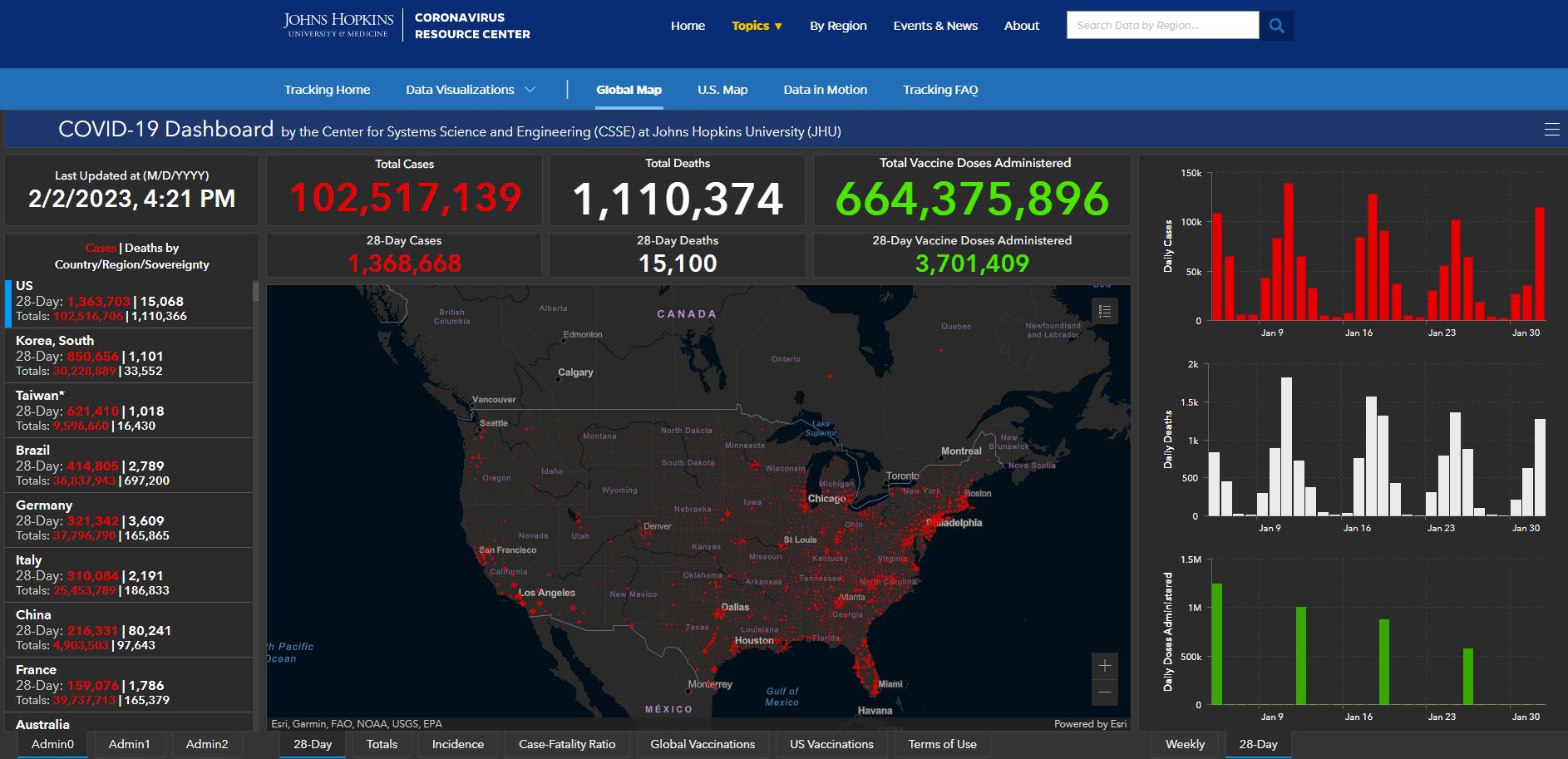
Task: Switch charts to Weekly tab
Action: coord(1185,744)
